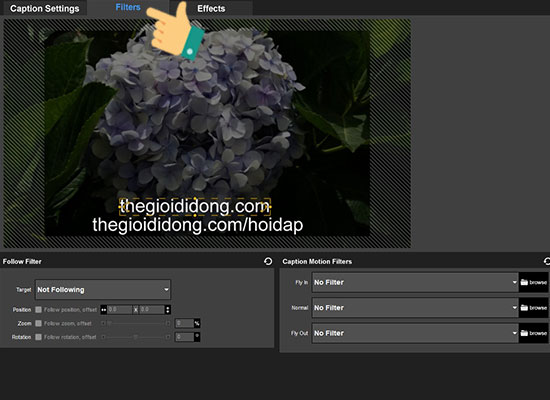This screenshot has width=550, height=400.
Task: Click the Follow zoom offset slider
Action: [135, 323]
